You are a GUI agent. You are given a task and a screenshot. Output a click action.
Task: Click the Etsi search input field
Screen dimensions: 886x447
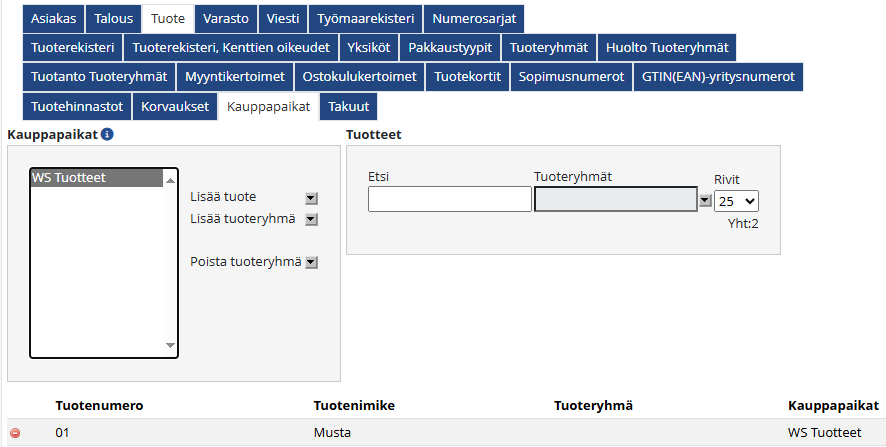449,200
